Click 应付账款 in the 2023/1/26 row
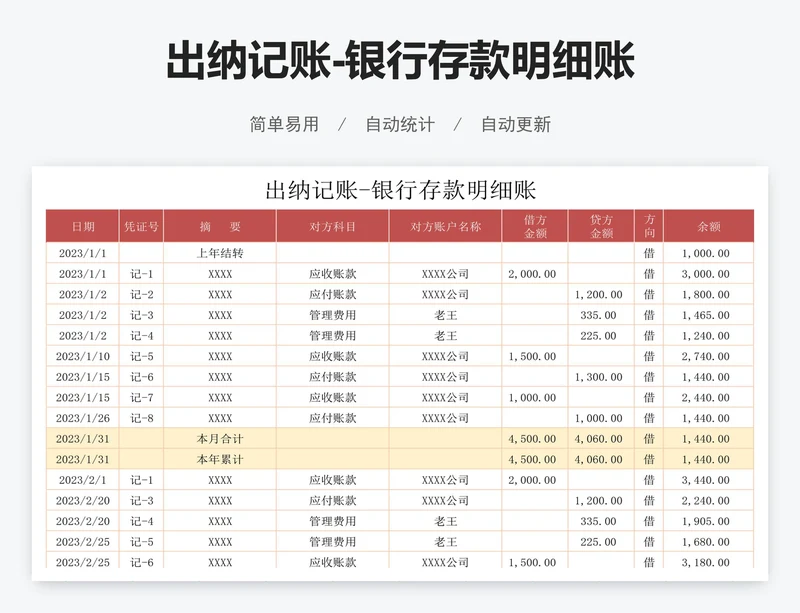 (333, 418)
